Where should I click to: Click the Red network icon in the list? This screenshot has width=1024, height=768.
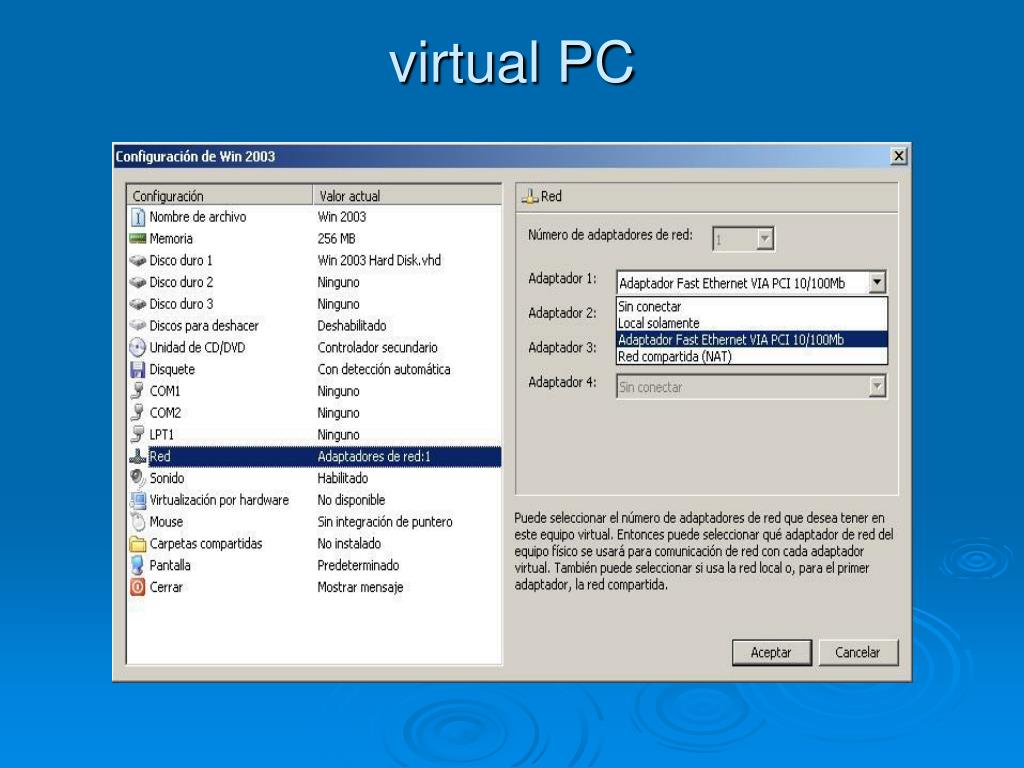click(x=138, y=456)
